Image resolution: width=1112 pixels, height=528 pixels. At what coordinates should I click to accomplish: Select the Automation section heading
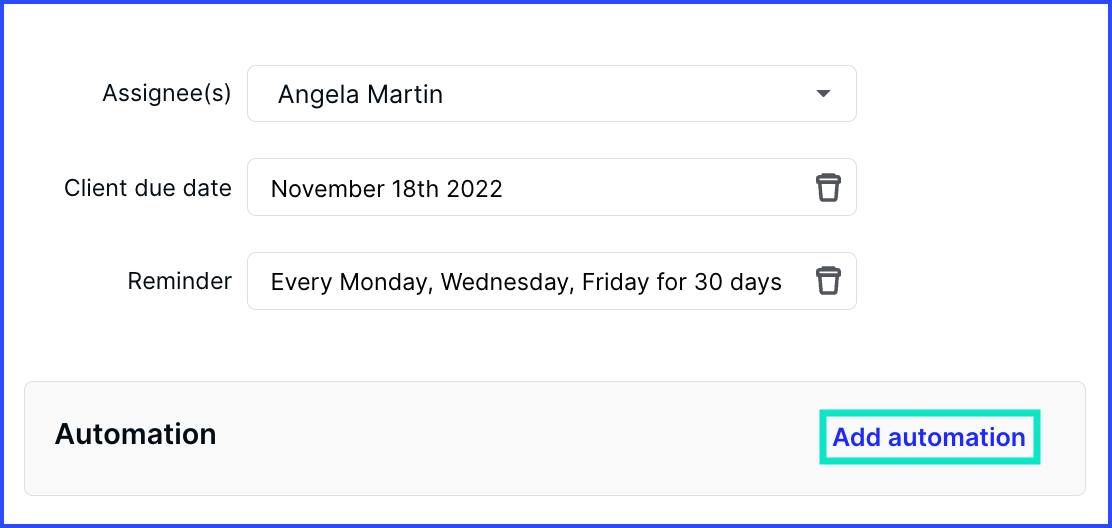click(135, 434)
